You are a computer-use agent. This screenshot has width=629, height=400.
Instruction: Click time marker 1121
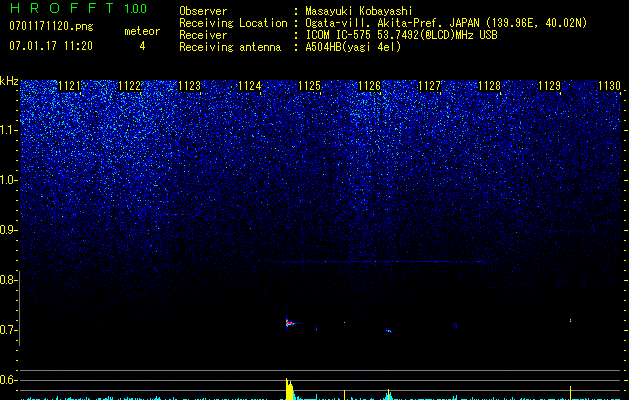(x=69, y=86)
